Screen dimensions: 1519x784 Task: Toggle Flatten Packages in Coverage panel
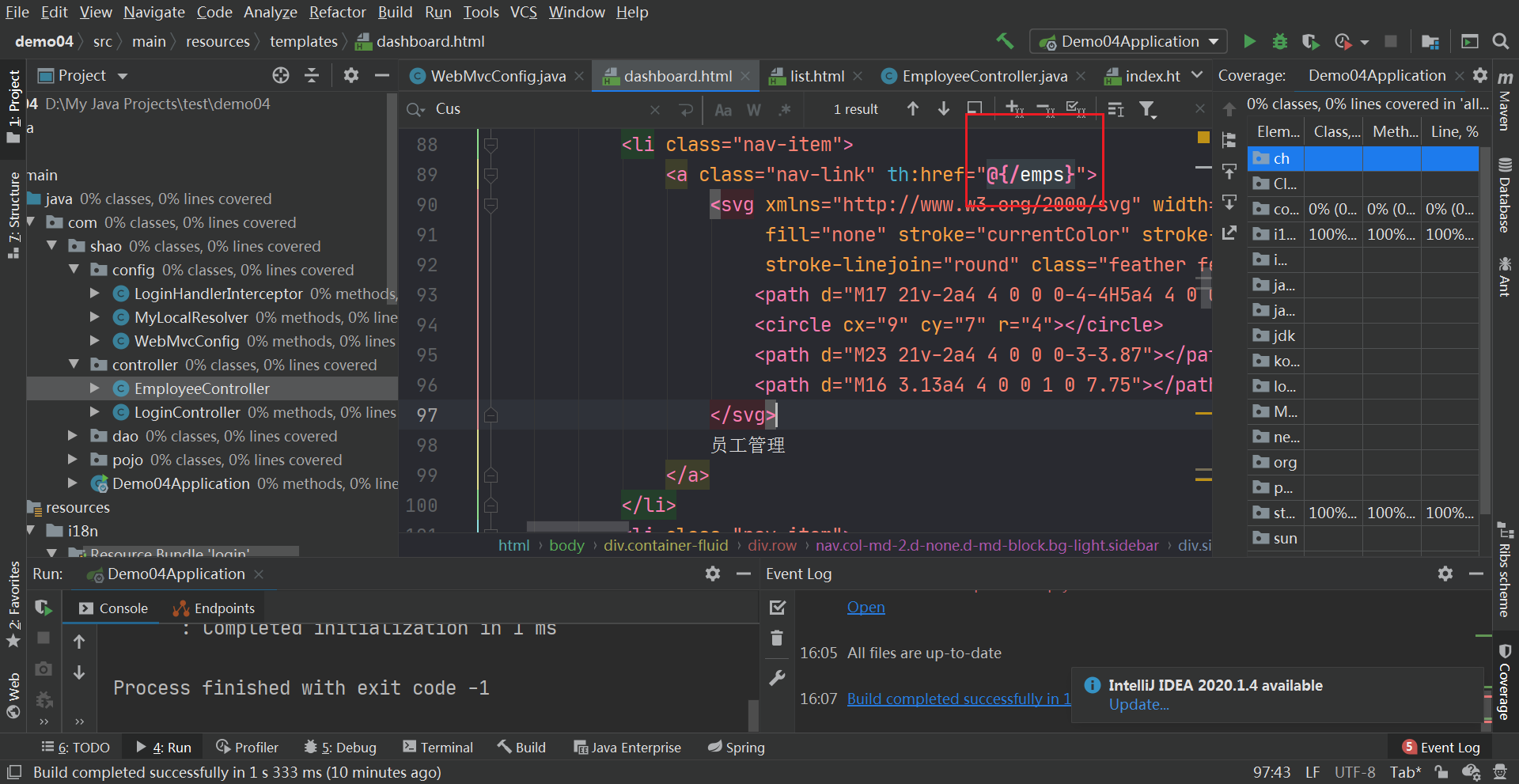[x=1229, y=140]
